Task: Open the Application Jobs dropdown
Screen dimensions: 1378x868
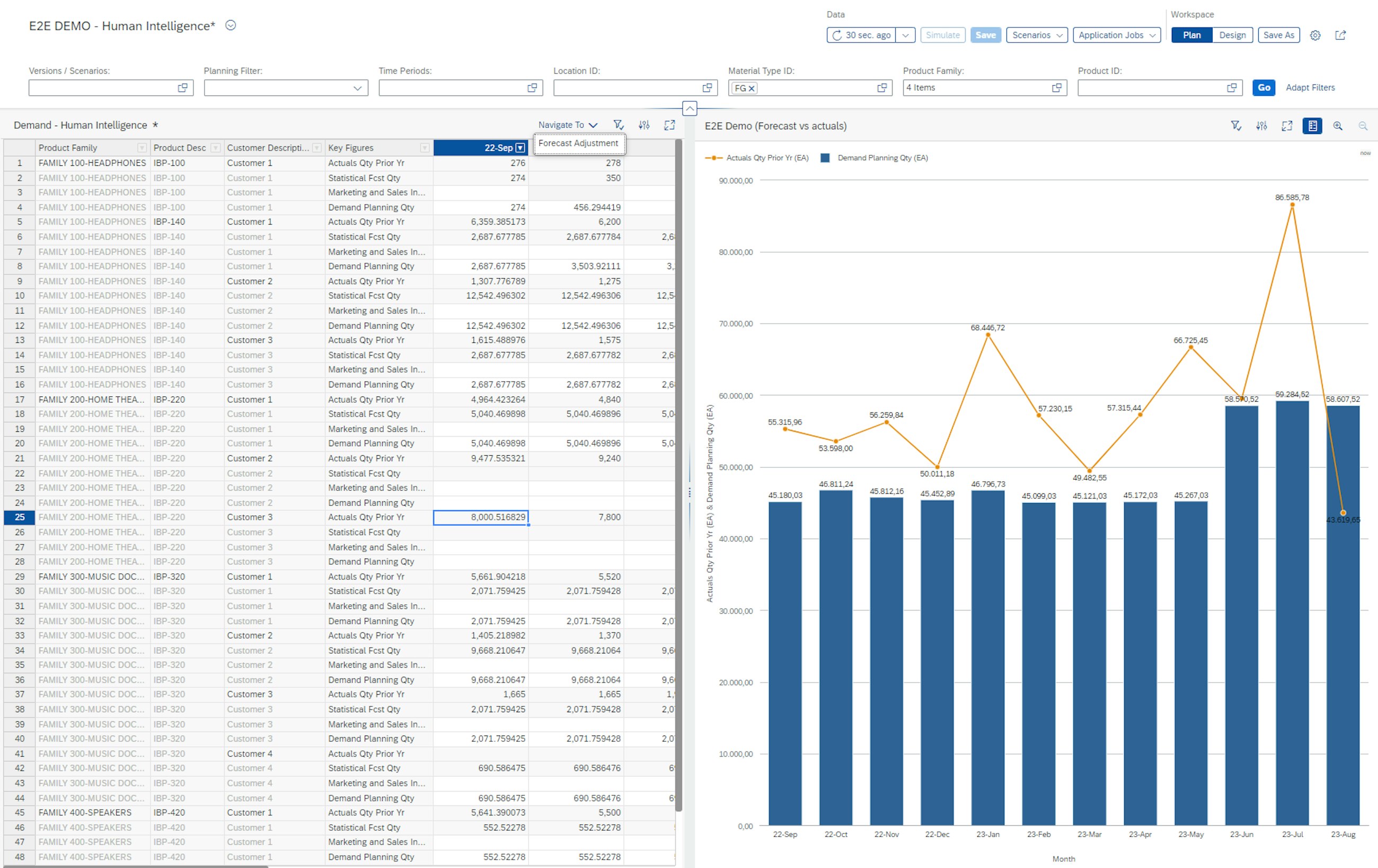Action: (1116, 36)
